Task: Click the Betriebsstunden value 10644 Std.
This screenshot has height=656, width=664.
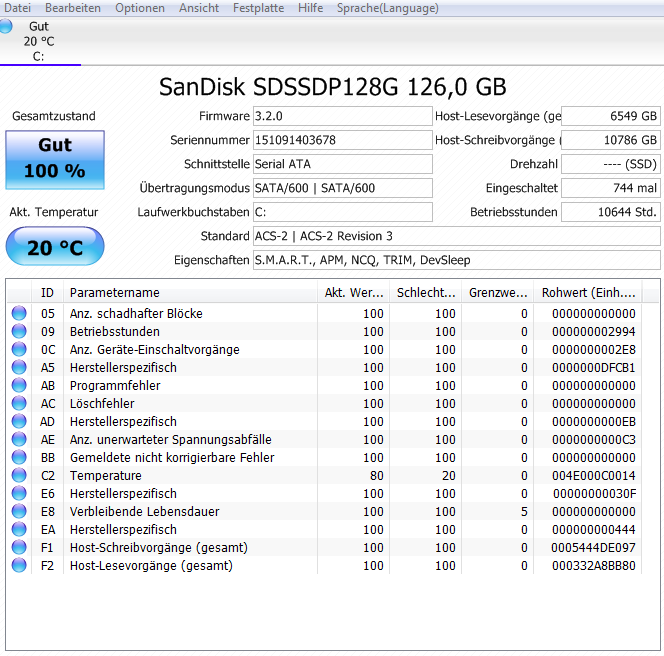Action: tap(611, 212)
